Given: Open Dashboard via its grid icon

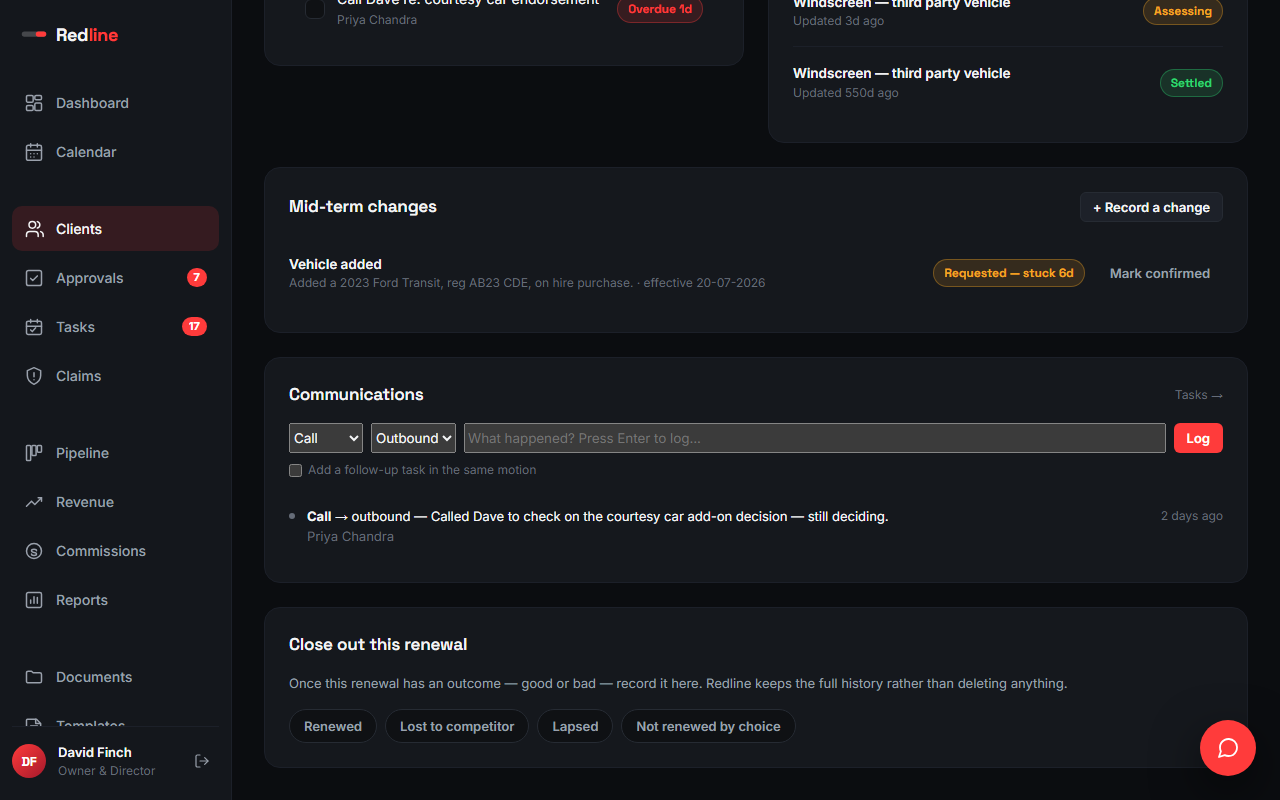Looking at the screenshot, I should point(34,103).
